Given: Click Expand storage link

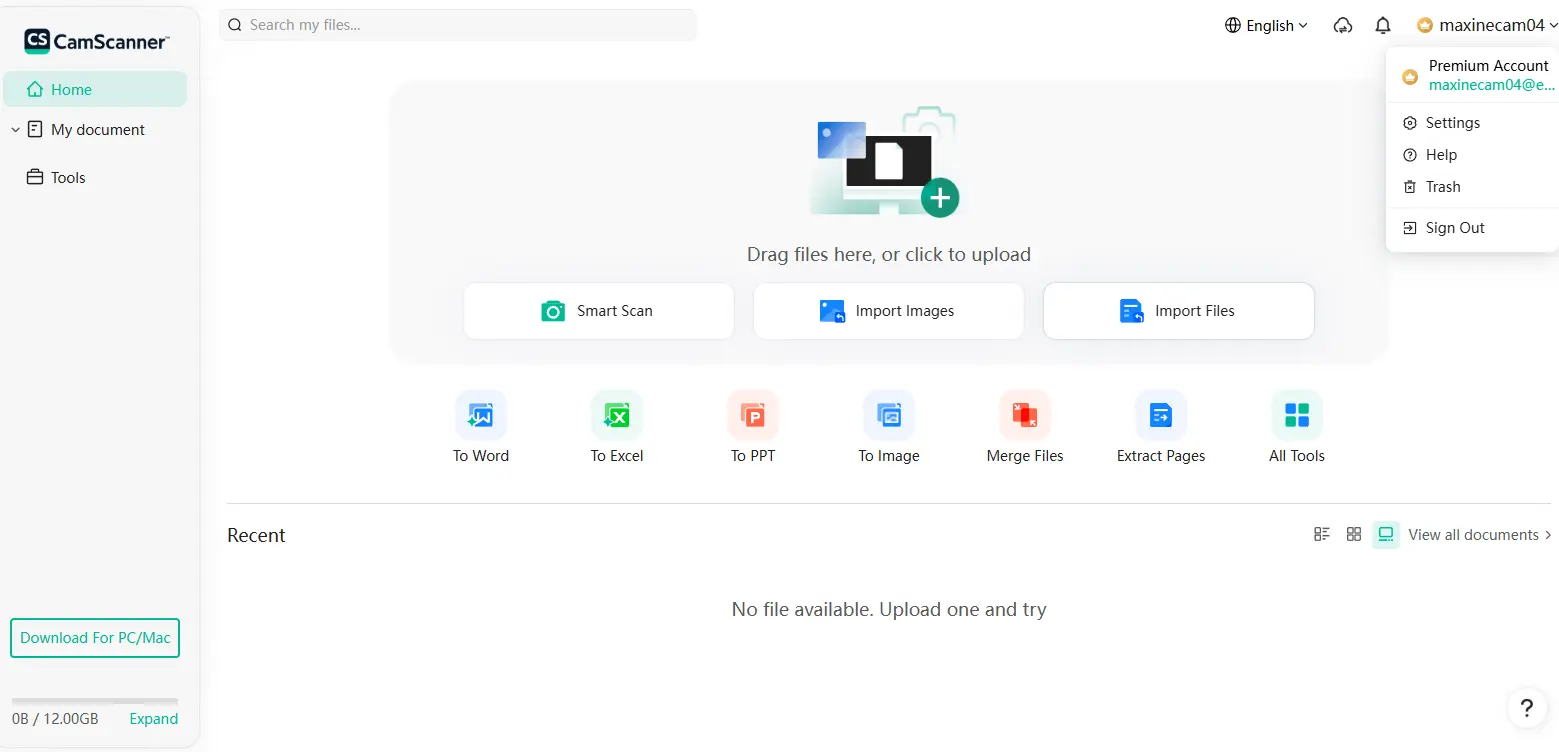Looking at the screenshot, I should (x=154, y=719).
